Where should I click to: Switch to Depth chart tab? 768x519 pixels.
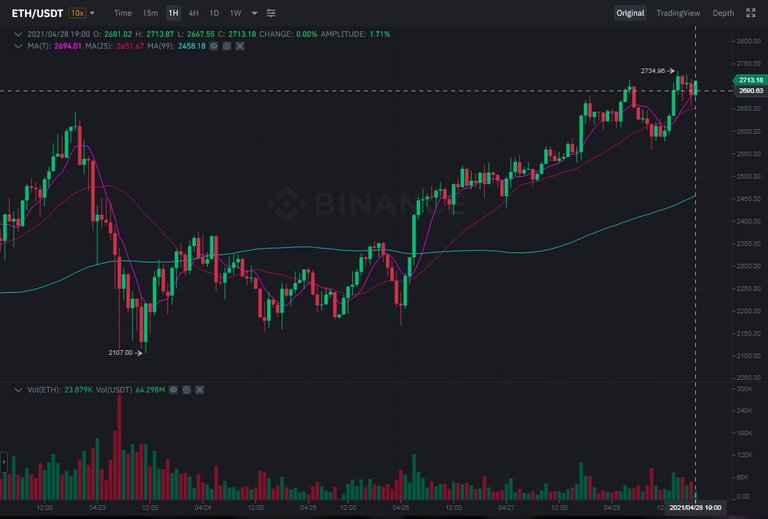coord(723,13)
